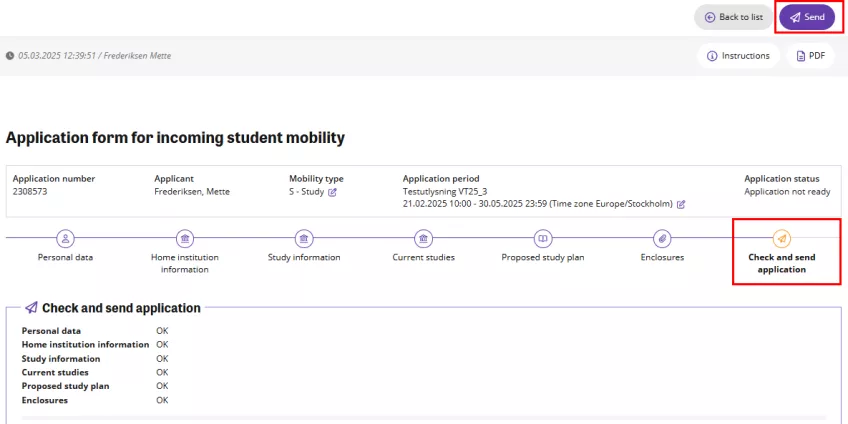Switch to the Personal data step label

65,258
